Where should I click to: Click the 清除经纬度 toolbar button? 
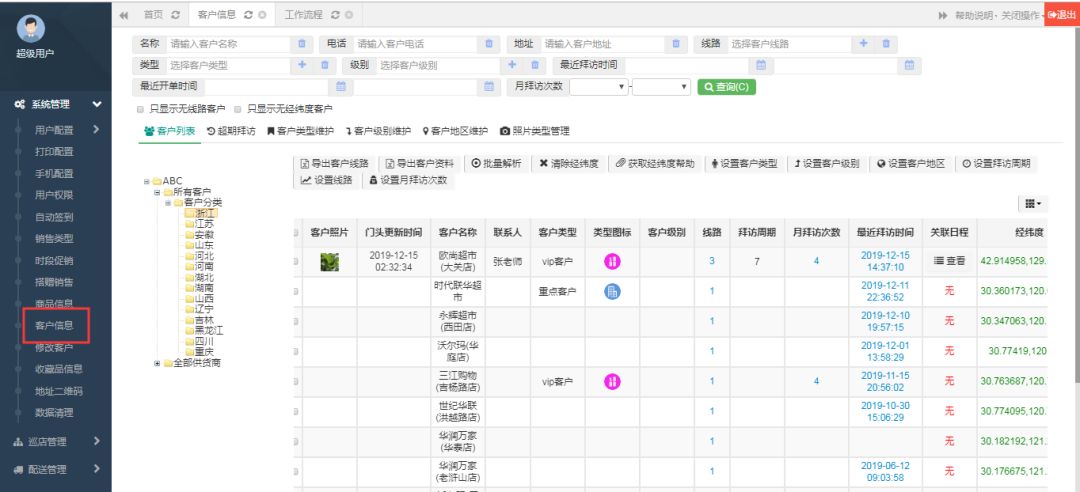pos(570,163)
